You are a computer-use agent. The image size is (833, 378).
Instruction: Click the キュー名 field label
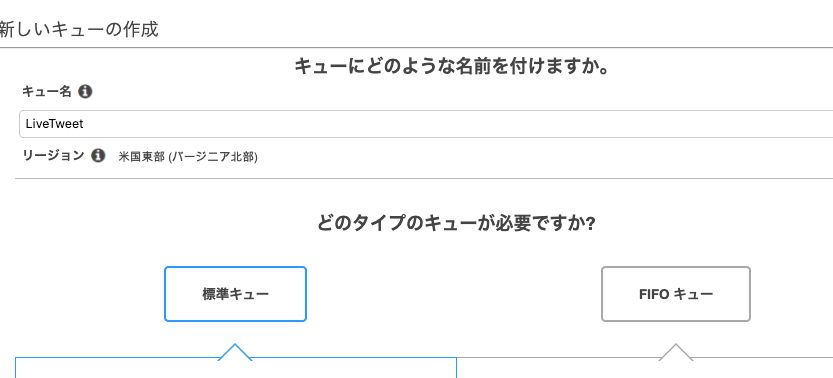coord(47,92)
